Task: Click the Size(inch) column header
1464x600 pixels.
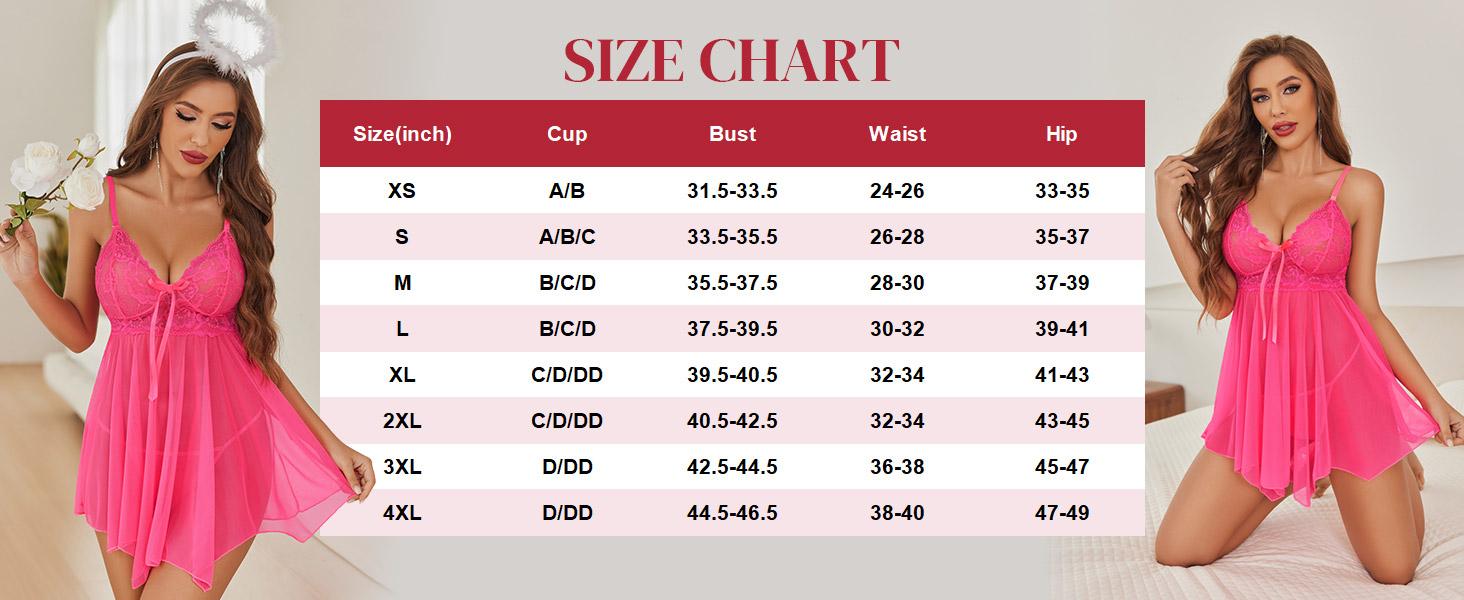Action: point(402,134)
